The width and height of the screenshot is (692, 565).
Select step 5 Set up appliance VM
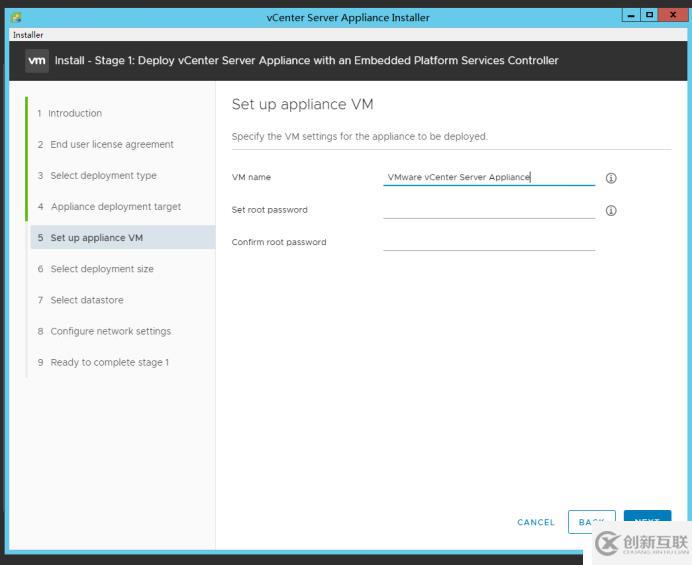pos(123,237)
